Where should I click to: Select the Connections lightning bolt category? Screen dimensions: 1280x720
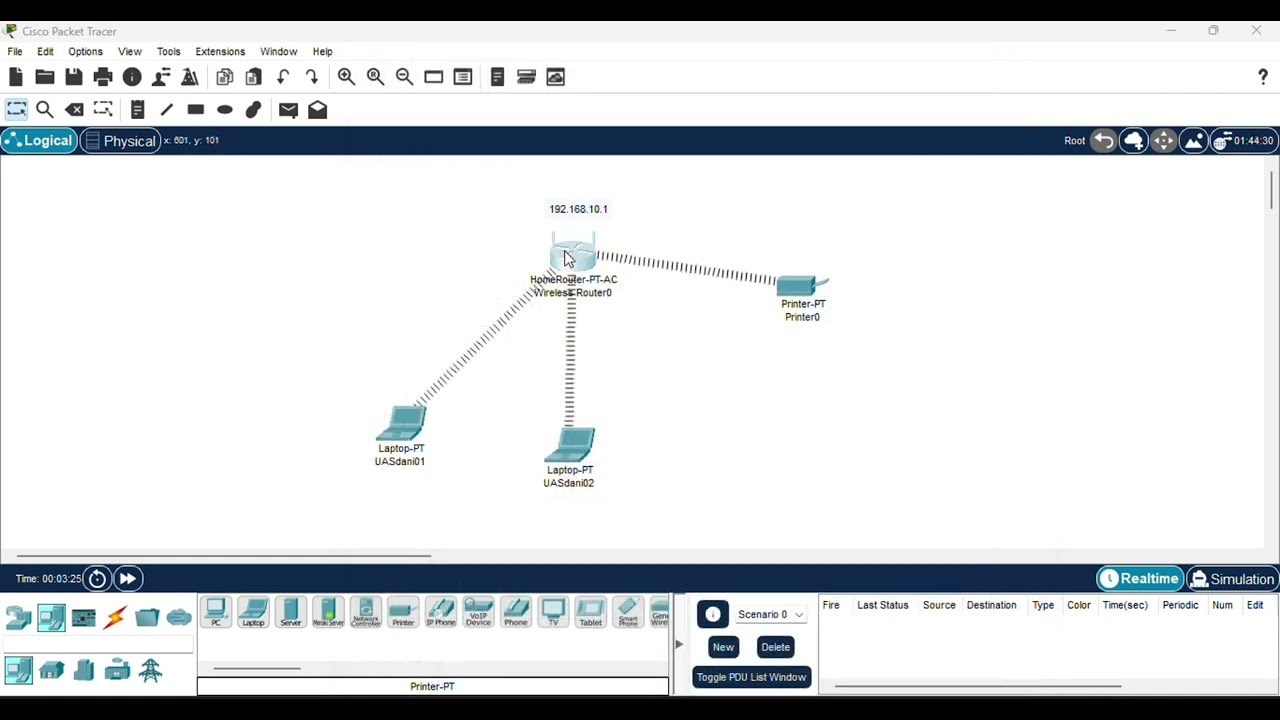point(115,618)
